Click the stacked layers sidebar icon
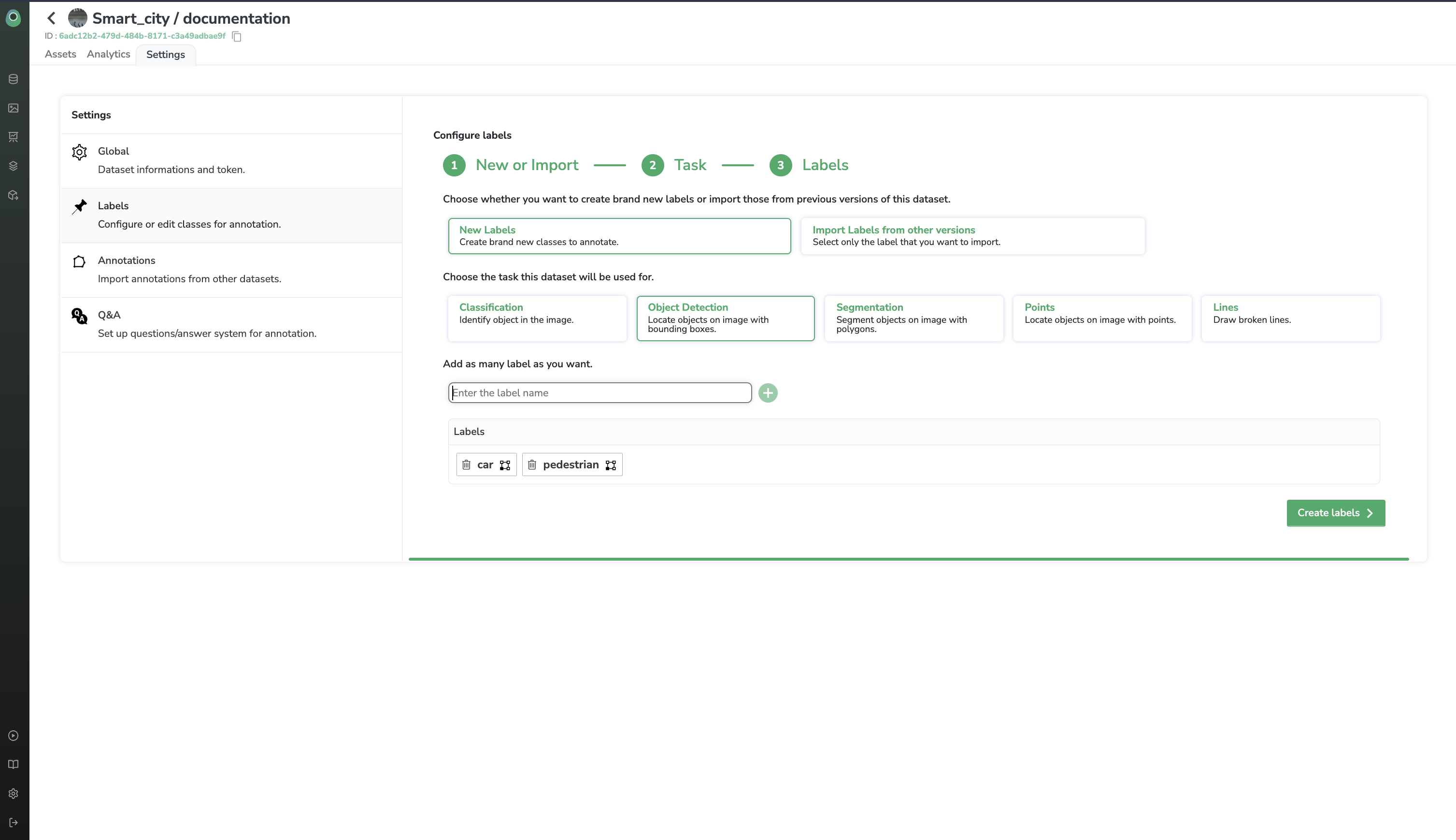This screenshot has height=840, width=1456. point(13,166)
